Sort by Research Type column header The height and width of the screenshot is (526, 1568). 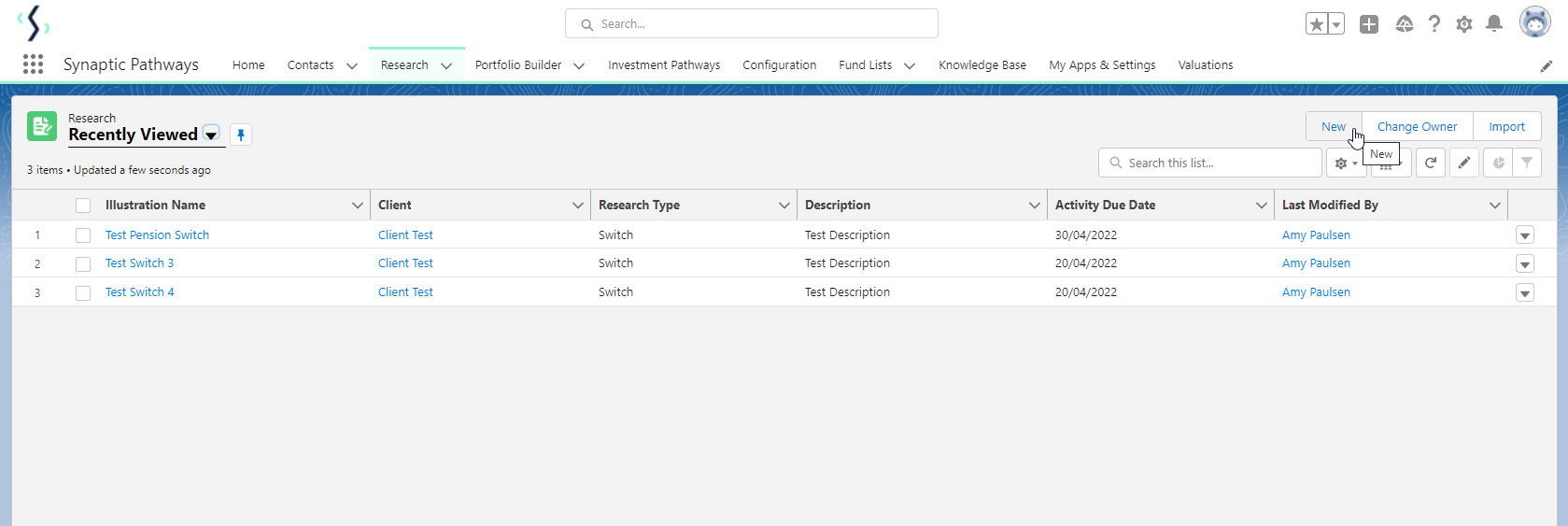639,206
